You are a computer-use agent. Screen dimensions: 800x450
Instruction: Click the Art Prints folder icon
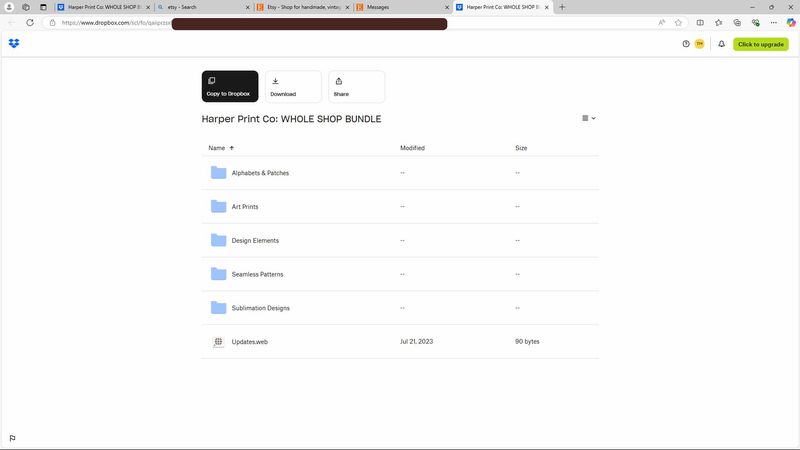pos(218,207)
